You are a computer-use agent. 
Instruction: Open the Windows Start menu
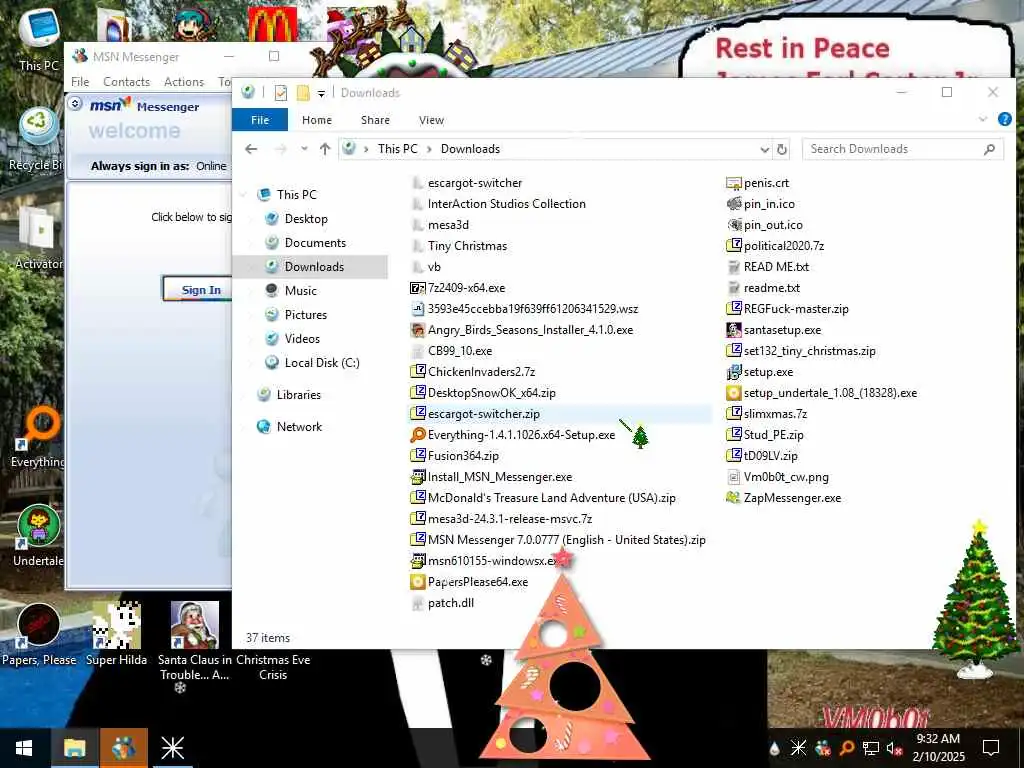pyautogui.click(x=24, y=748)
